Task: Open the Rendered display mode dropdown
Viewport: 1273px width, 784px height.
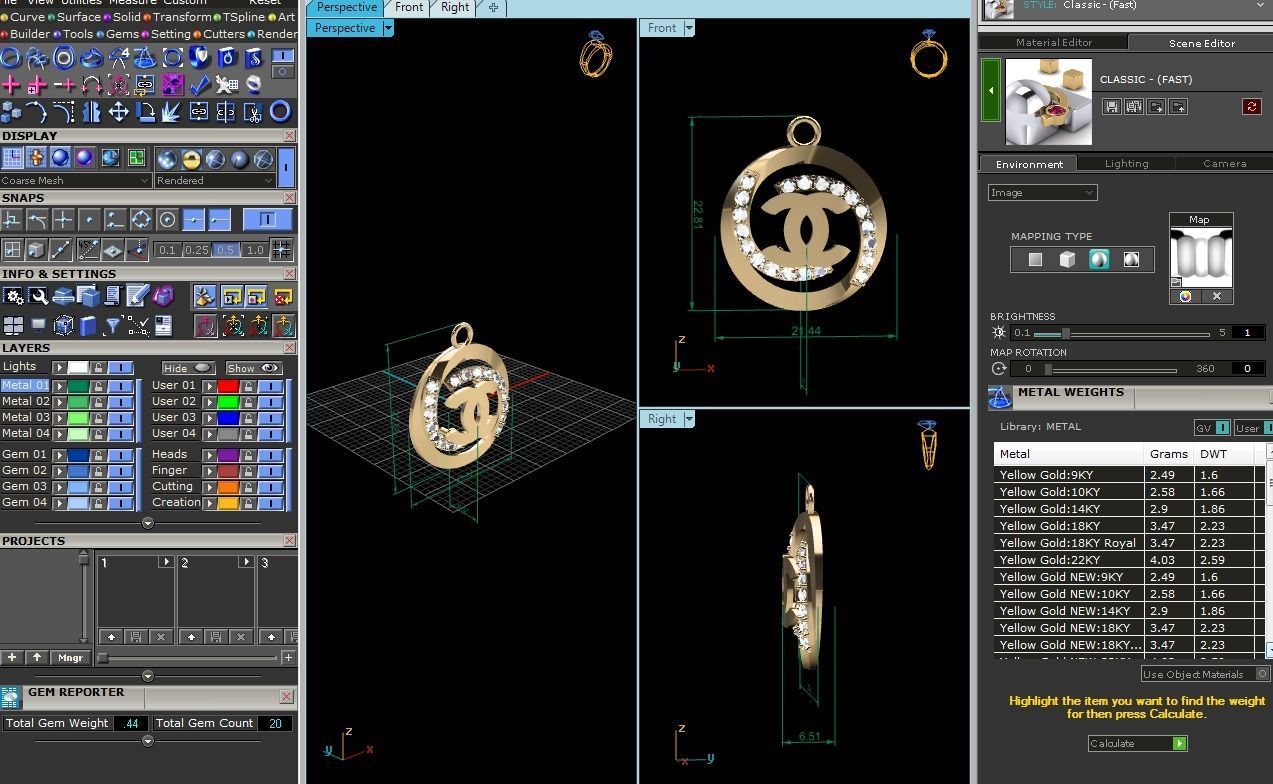Action: pos(215,180)
